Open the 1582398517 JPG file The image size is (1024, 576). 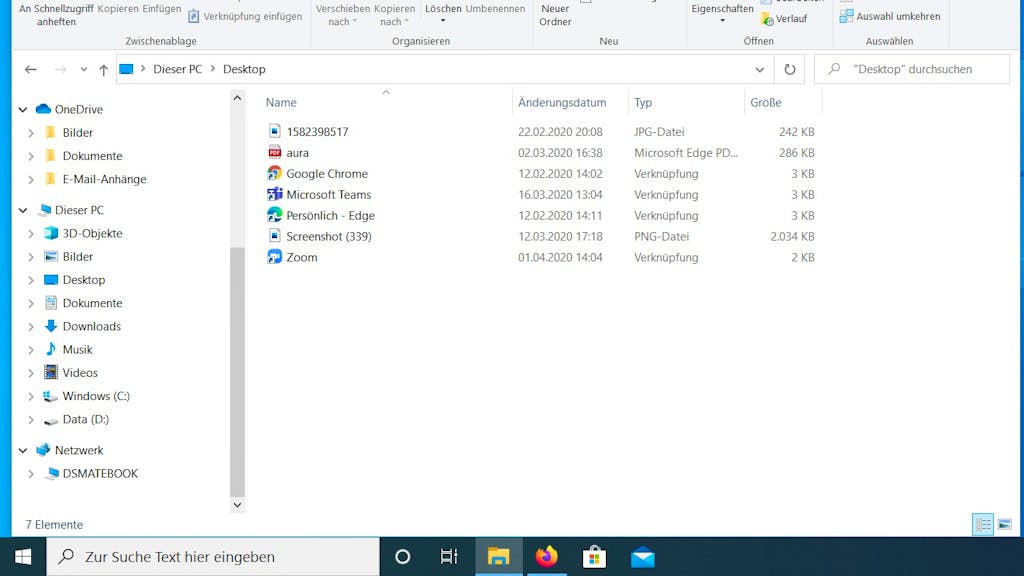pyautogui.click(x=317, y=131)
